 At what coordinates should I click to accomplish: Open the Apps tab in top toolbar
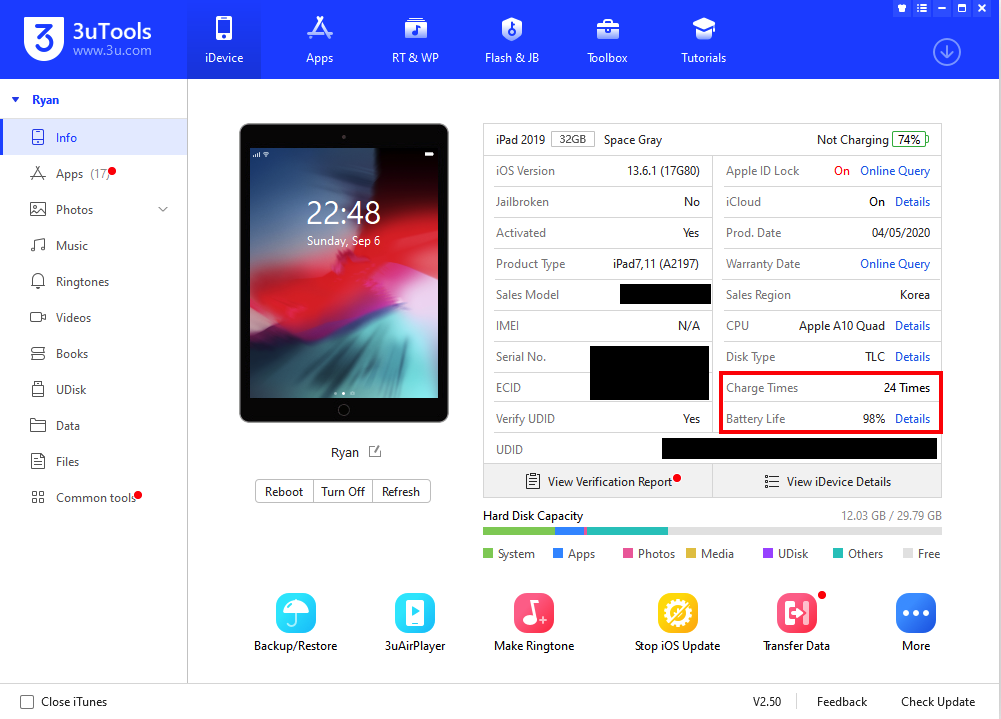[319, 40]
